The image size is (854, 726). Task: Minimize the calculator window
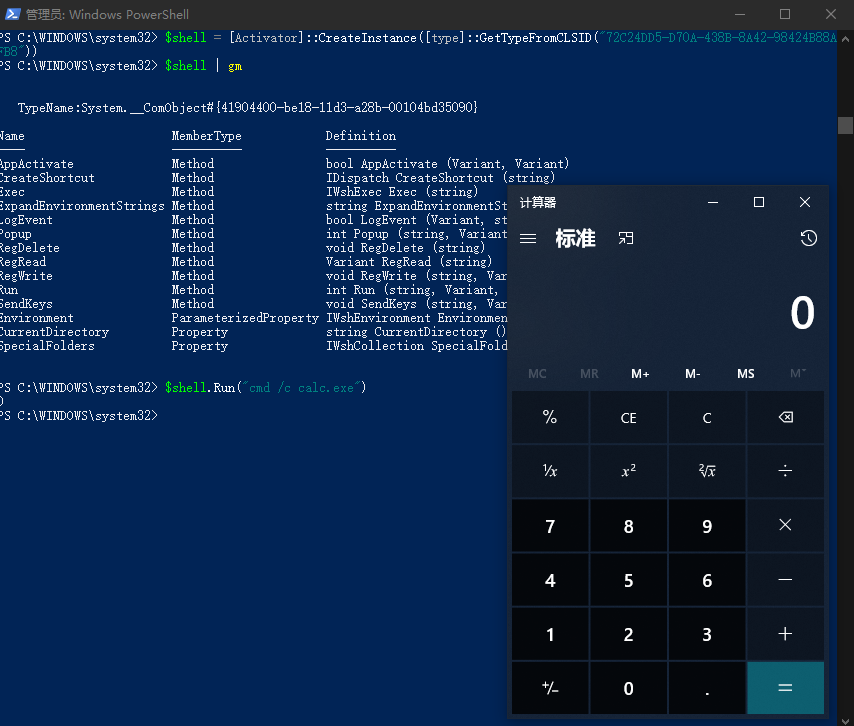(712, 203)
